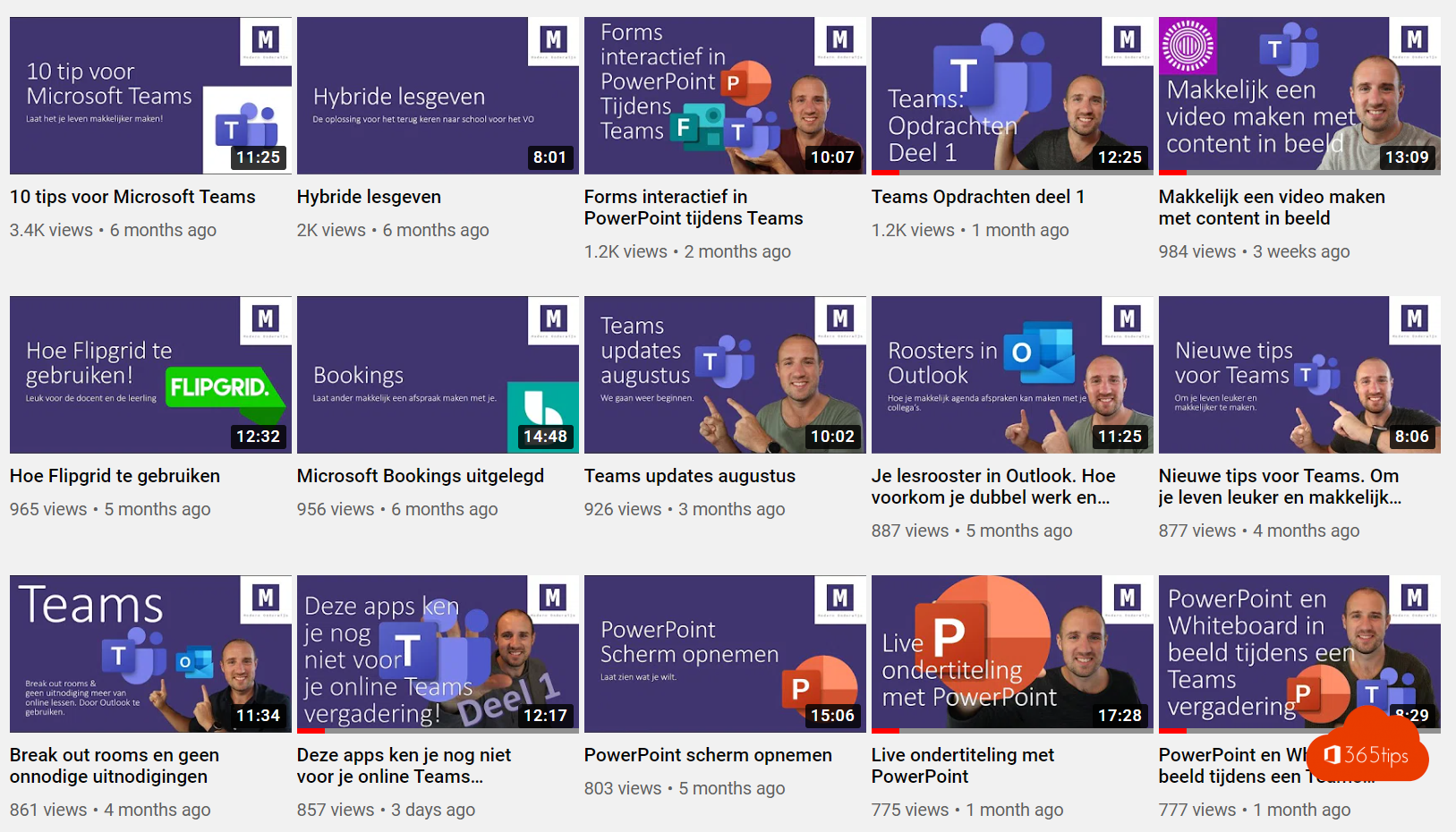The width and height of the screenshot is (1456, 832).
Task: Click title 'Makkelijk een video maken met content in beeld'
Action: click(x=1272, y=208)
